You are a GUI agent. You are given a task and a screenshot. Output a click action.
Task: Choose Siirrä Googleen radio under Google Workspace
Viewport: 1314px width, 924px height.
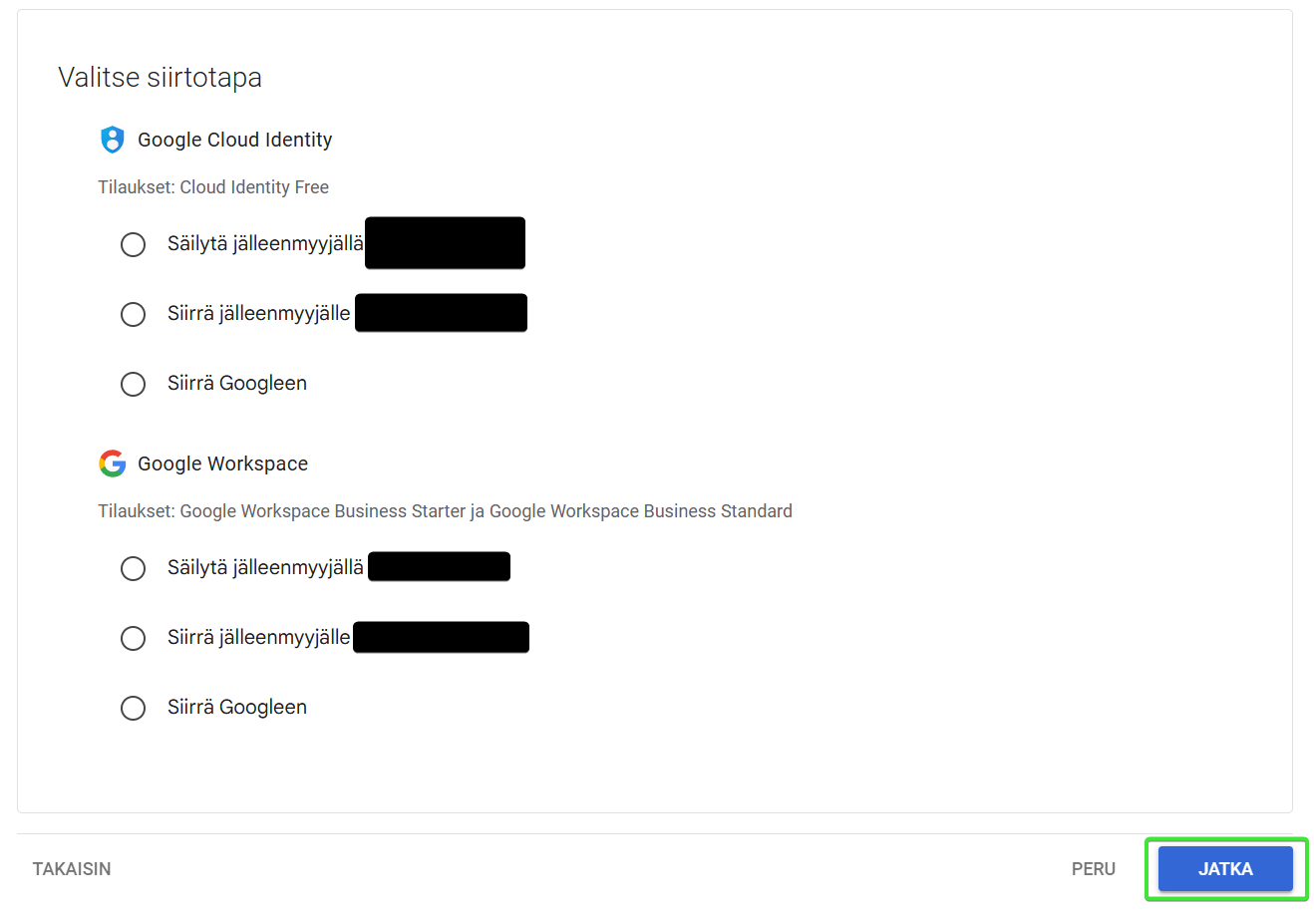coord(133,708)
